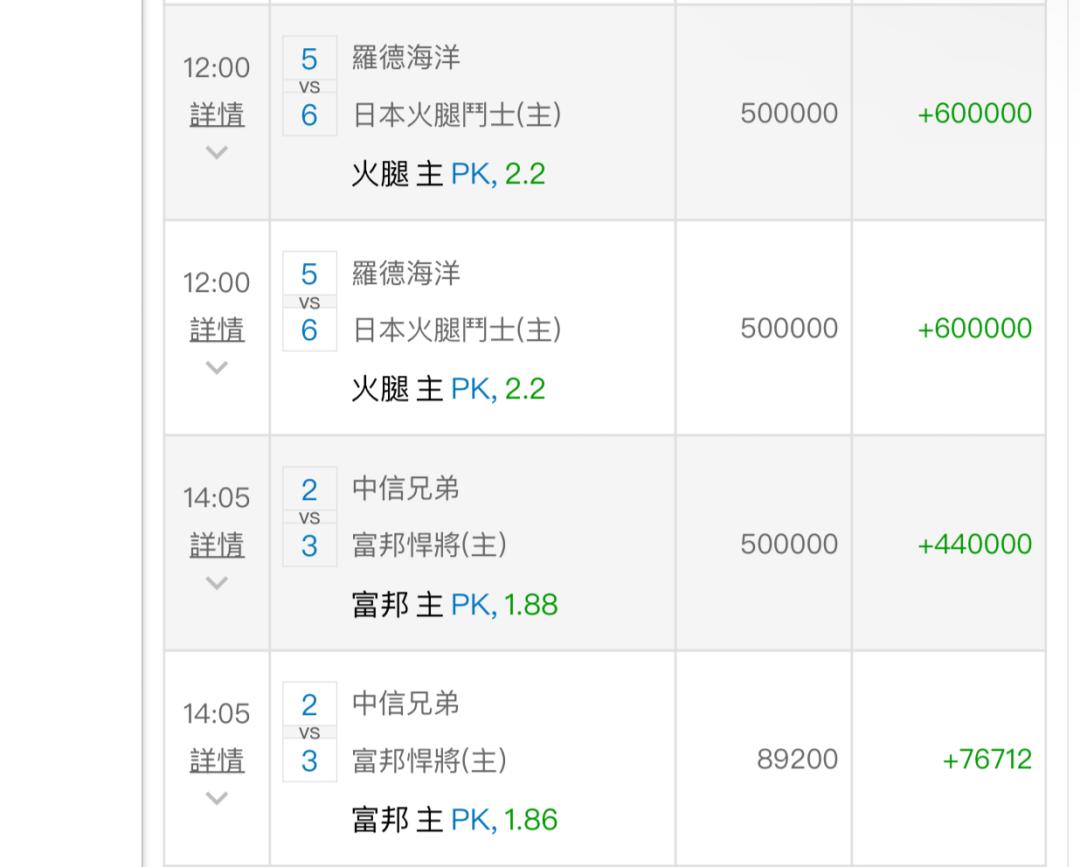Click the +440000 profit value
Viewport: 1080px width, 867px height.
(974, 544)
